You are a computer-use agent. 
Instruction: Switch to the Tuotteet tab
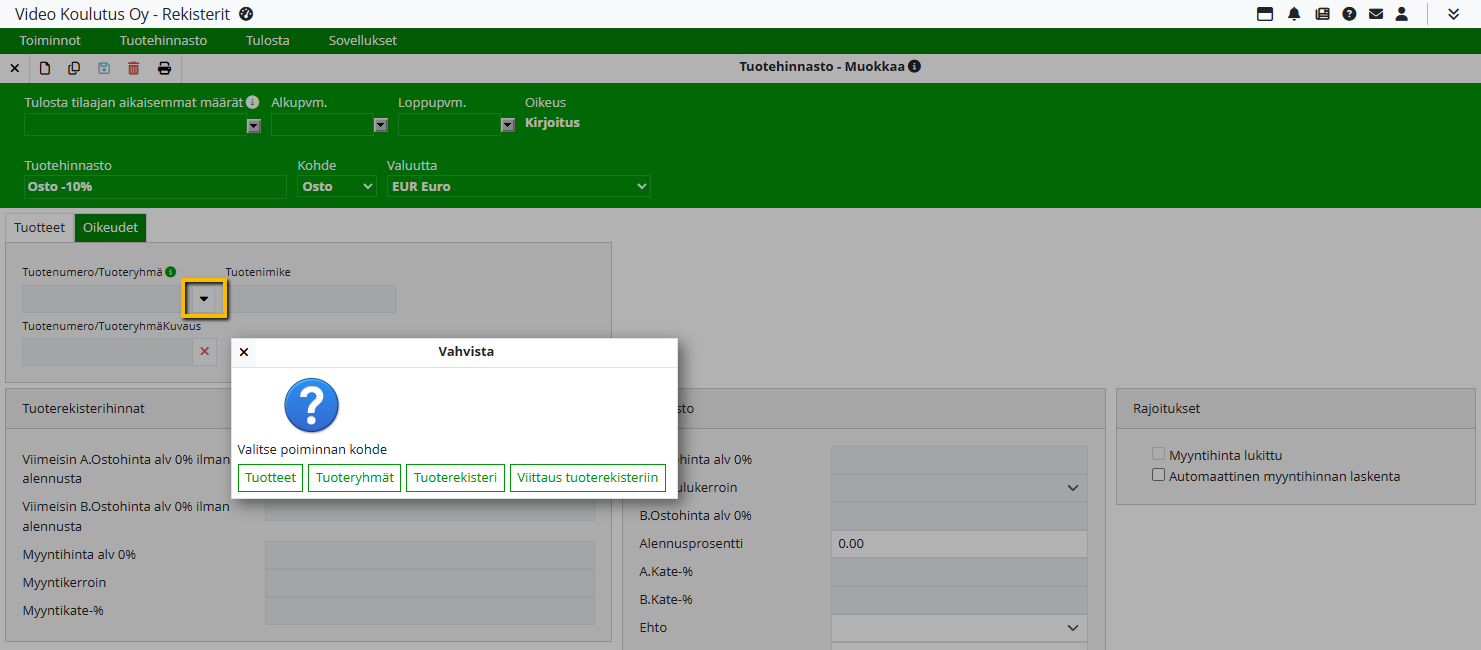click(x=40, y=228)
